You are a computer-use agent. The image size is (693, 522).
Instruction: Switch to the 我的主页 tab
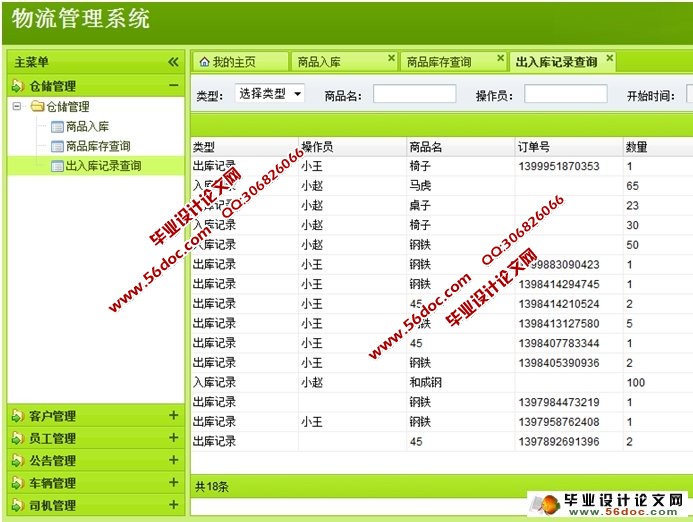(240, 62)
